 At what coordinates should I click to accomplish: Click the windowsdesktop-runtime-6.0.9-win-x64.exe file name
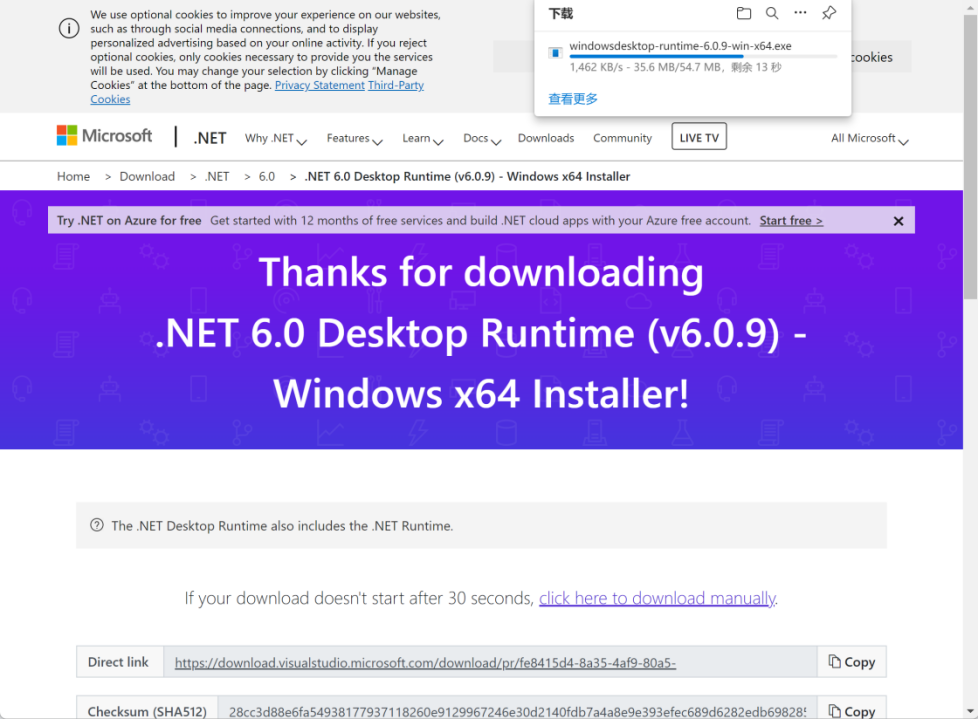tap(680, 46)
